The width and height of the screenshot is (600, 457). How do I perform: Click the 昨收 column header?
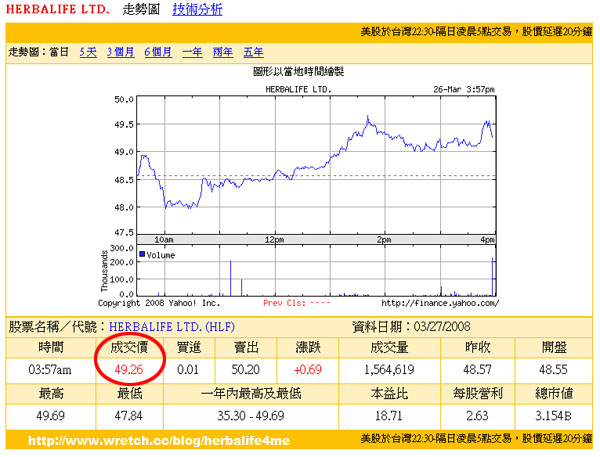click(478, 348)
